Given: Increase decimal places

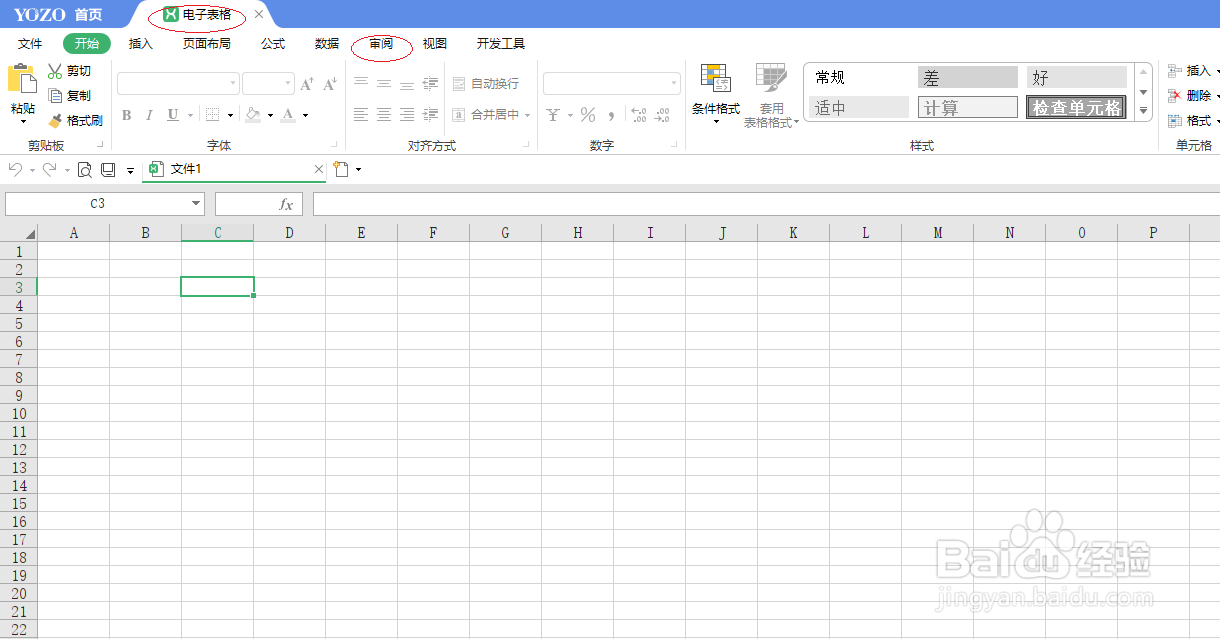Looking at the screenshot, I should 638,115.
